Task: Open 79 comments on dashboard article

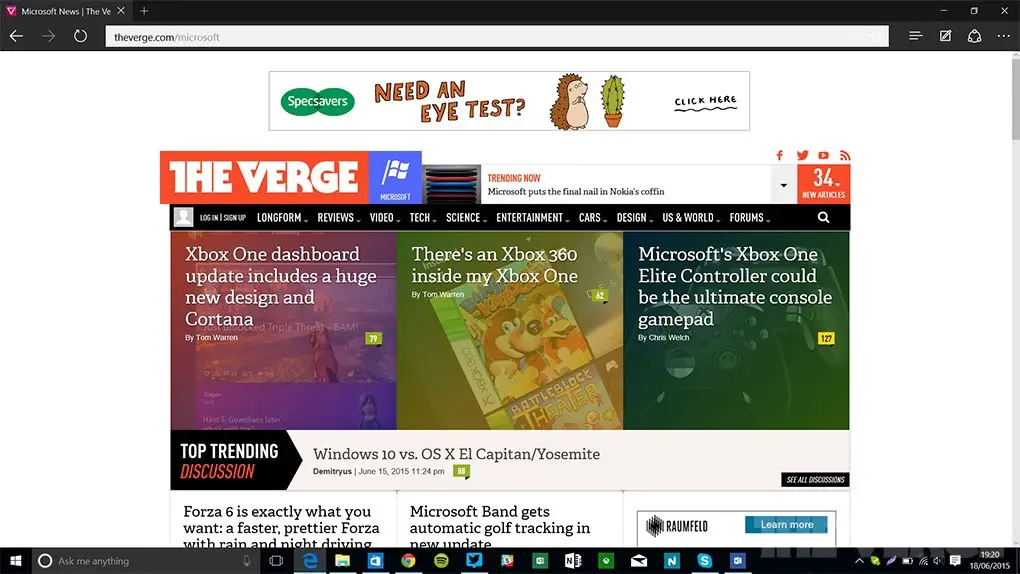Action: pos(373,338)
